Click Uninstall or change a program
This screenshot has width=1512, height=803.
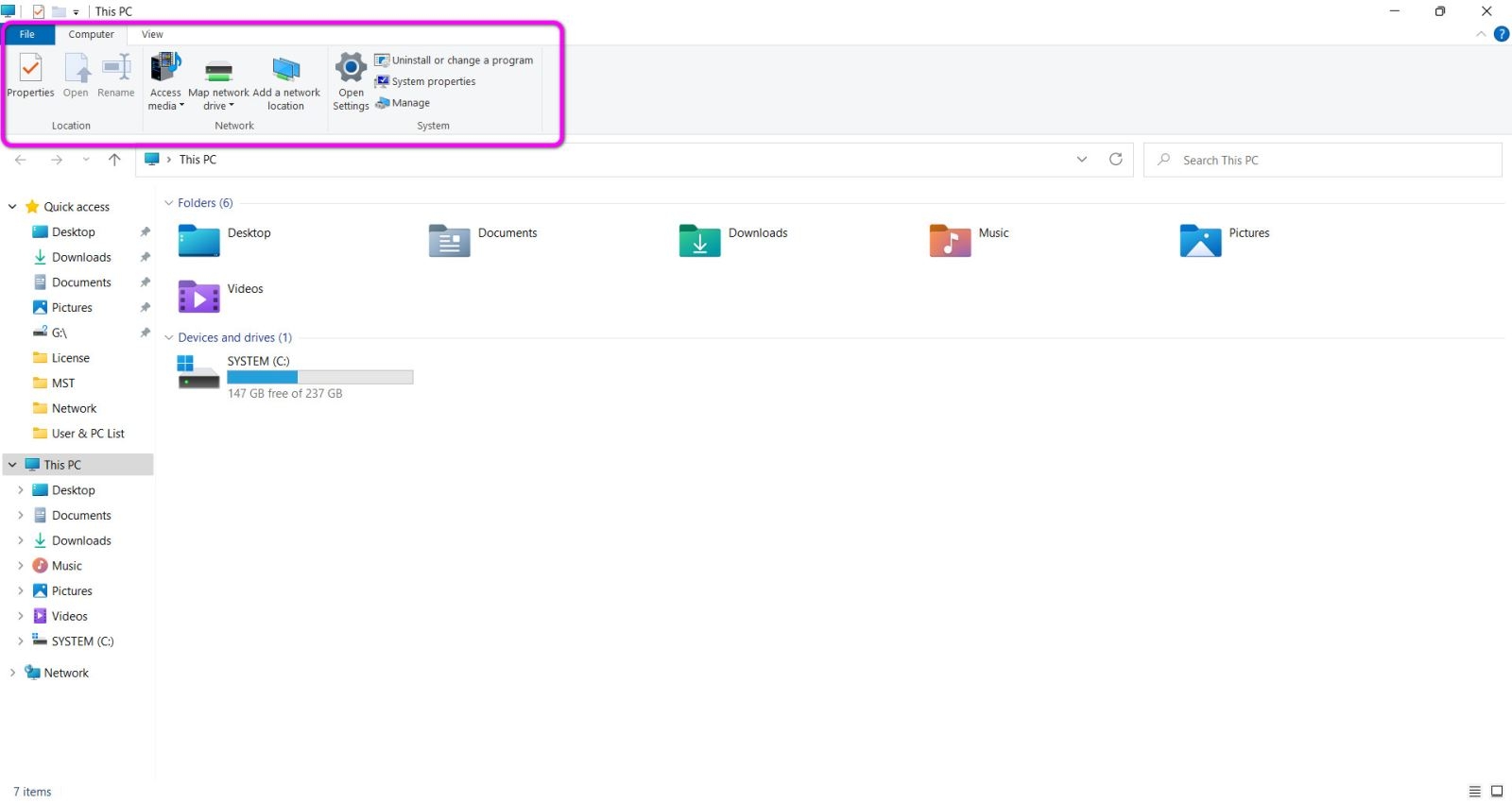(454, 60)
